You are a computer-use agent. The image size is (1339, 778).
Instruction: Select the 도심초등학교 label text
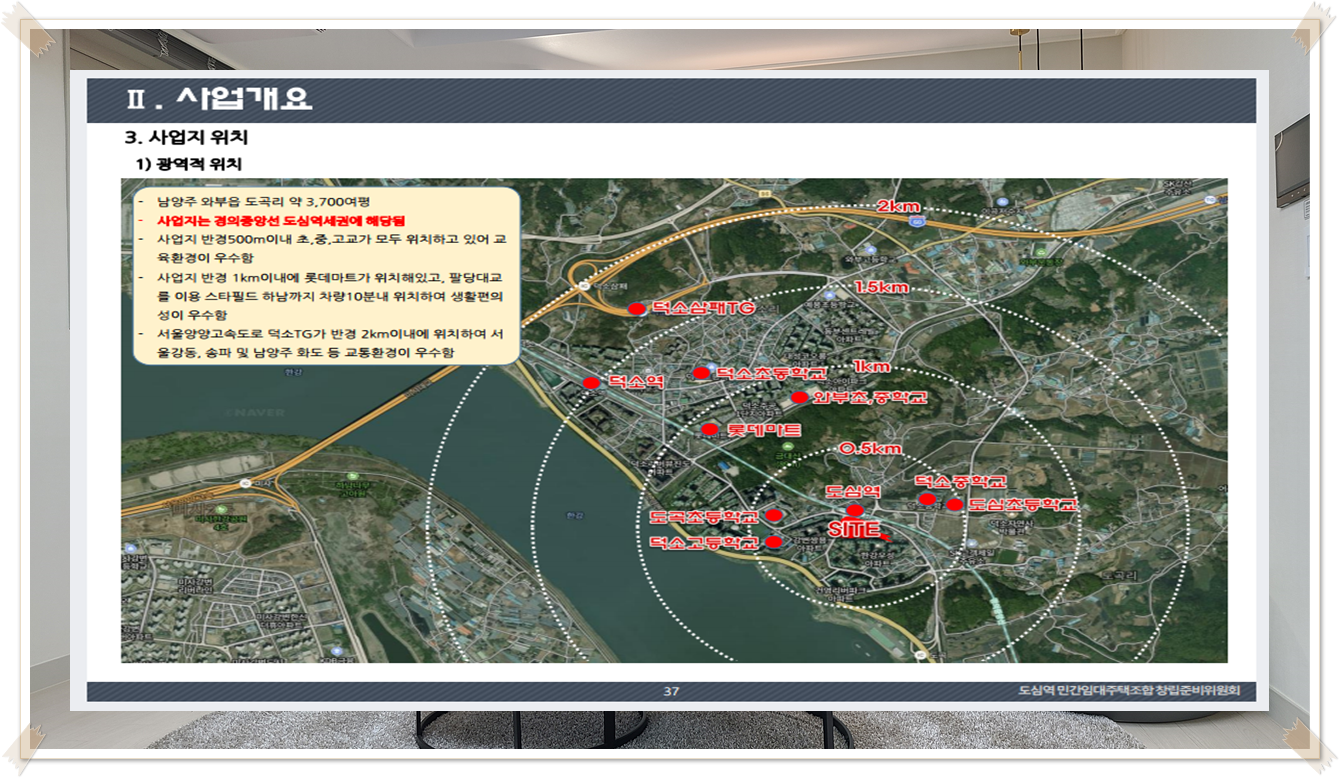coord(1024,506)
